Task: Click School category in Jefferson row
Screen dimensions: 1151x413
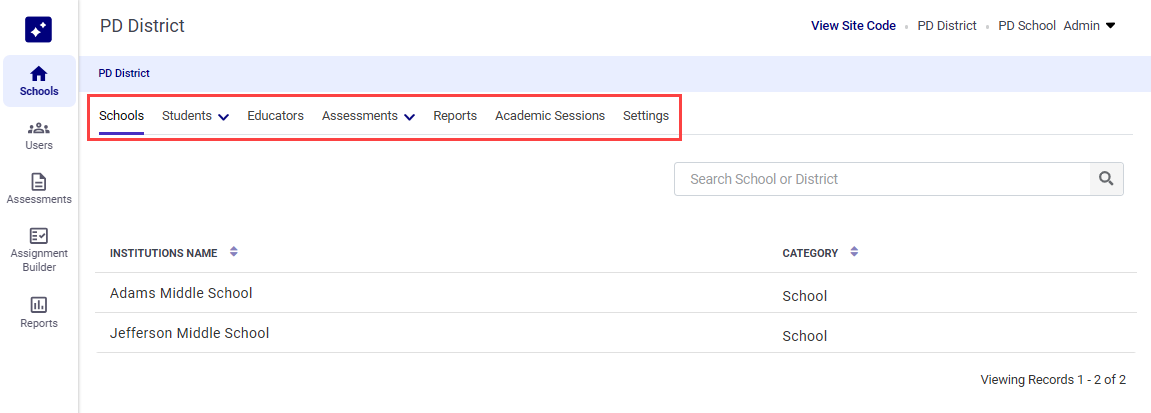Action: pos(805,336)
